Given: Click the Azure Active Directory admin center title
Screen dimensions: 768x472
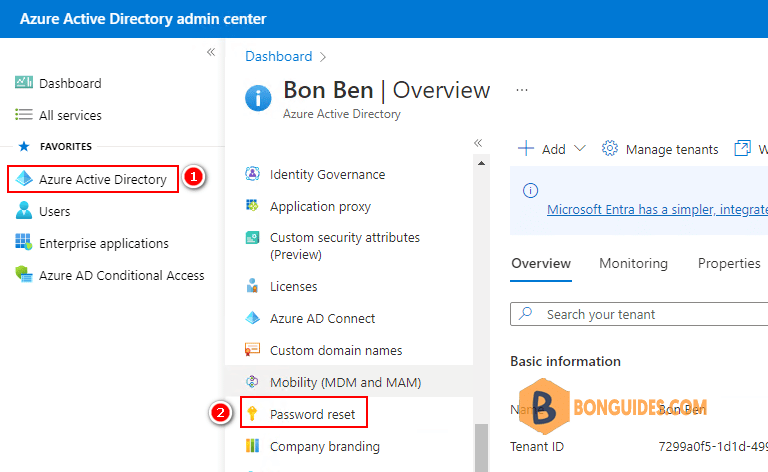Looking at the screenshot, I should 143,19.
